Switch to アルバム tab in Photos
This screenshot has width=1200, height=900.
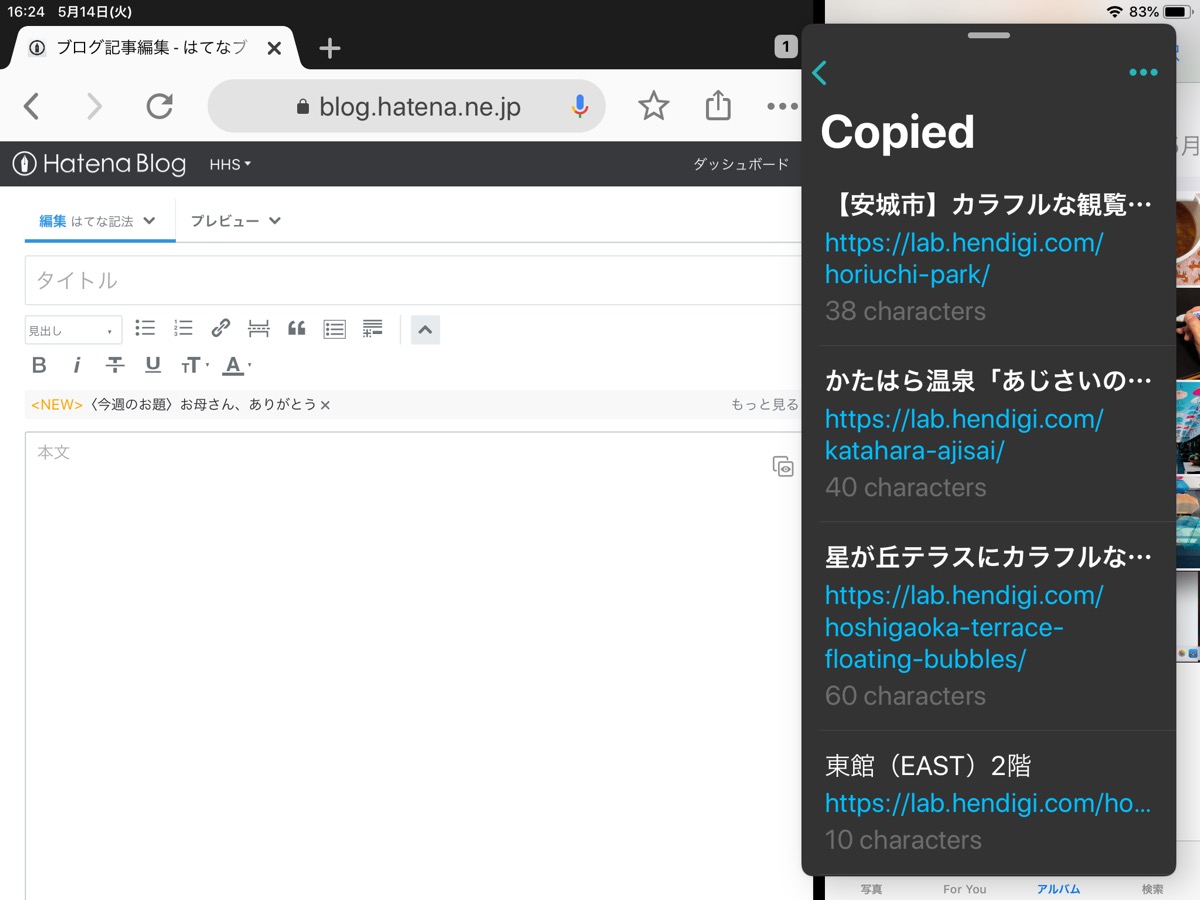[1058, 889]
